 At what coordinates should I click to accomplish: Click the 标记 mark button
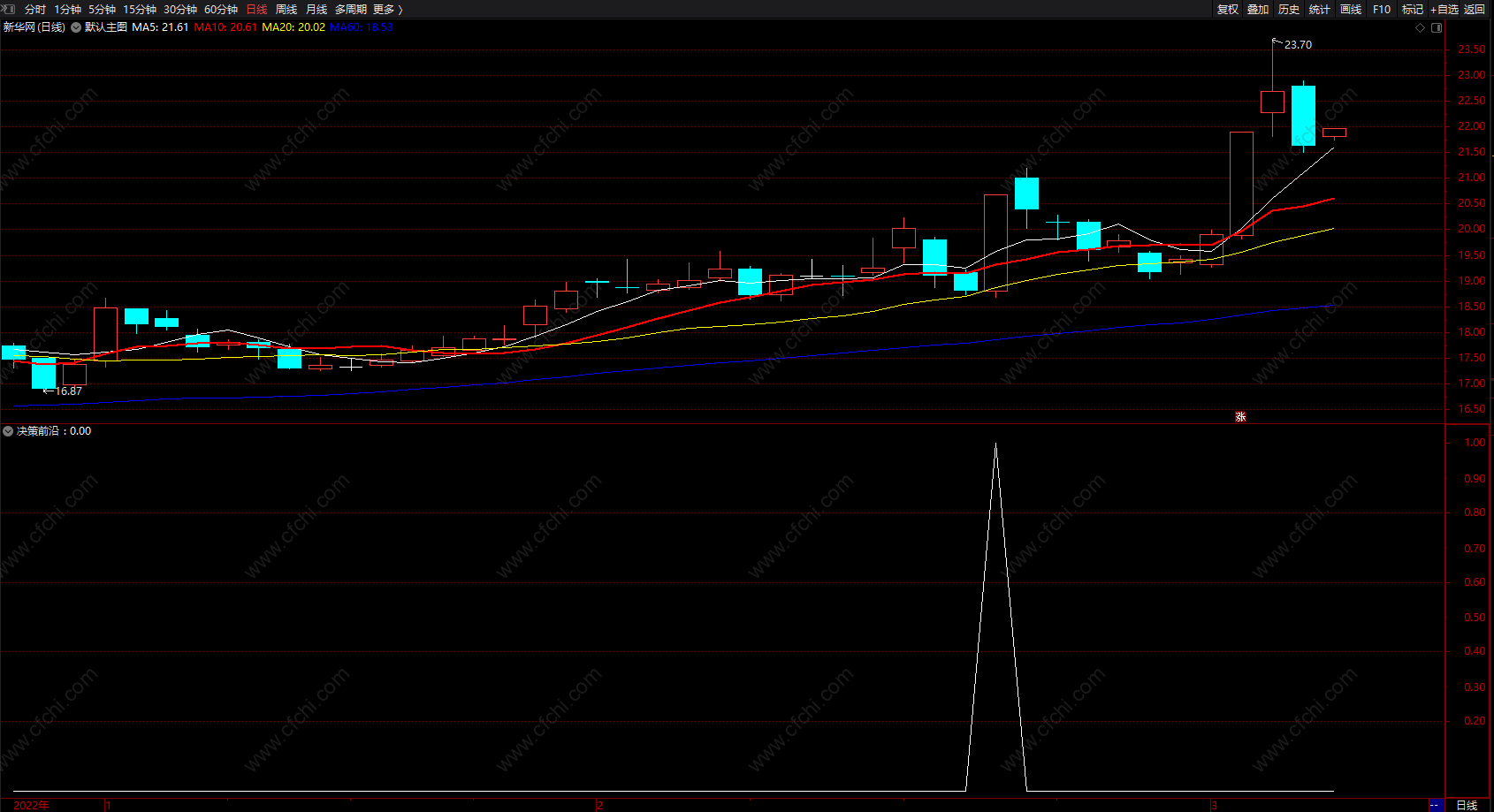pos(1413,10)
